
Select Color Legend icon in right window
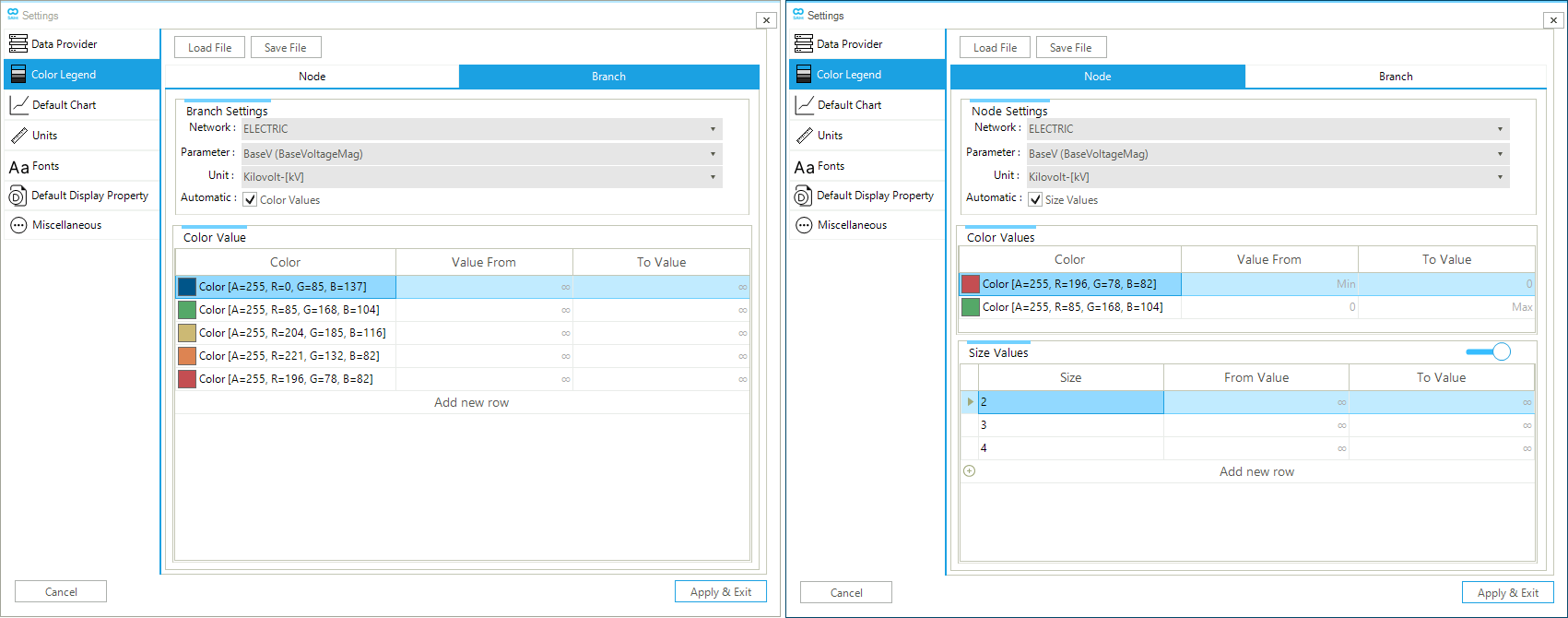[804, 75]
